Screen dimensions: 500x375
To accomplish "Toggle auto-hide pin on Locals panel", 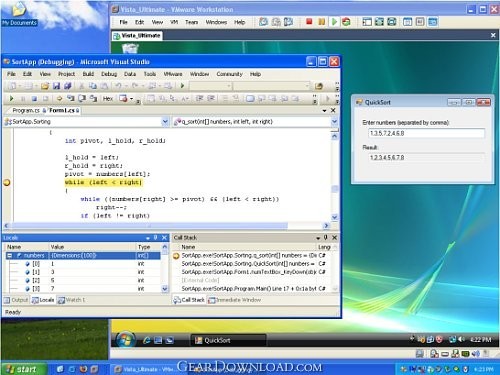I will point(156,238).
